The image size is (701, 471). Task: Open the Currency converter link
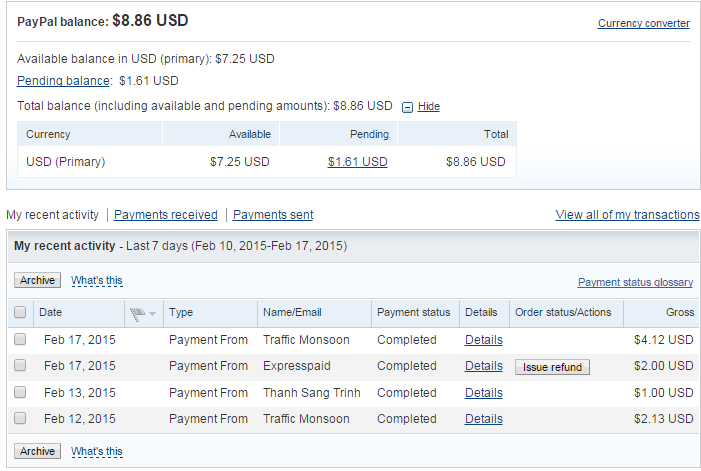tap(643, 23)
